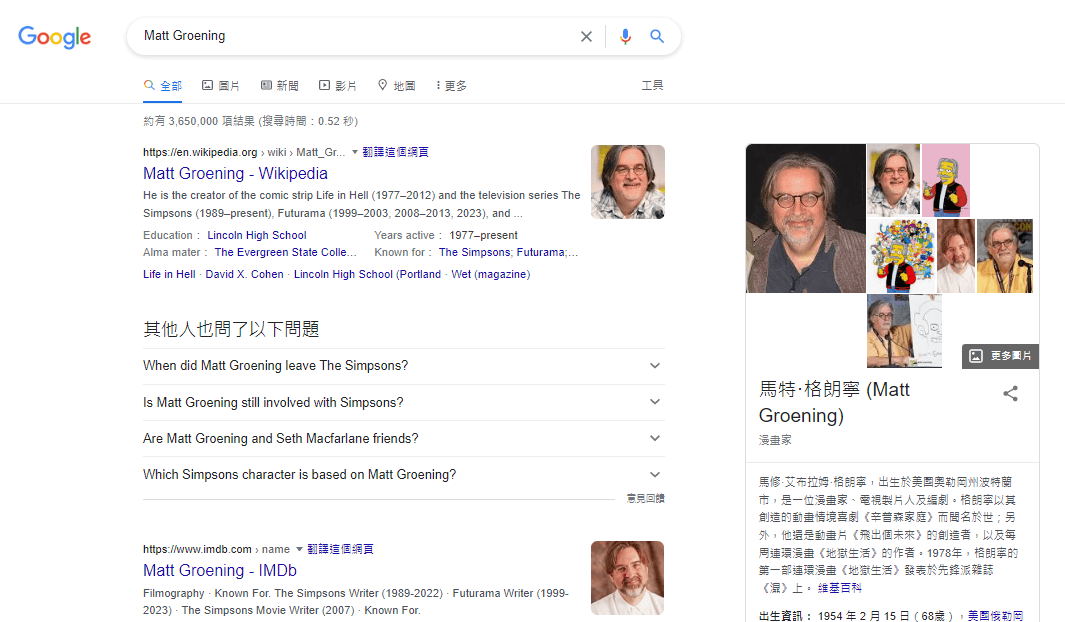Start voice search with microphone icon
1065x622 pixels.
[625, 37]
